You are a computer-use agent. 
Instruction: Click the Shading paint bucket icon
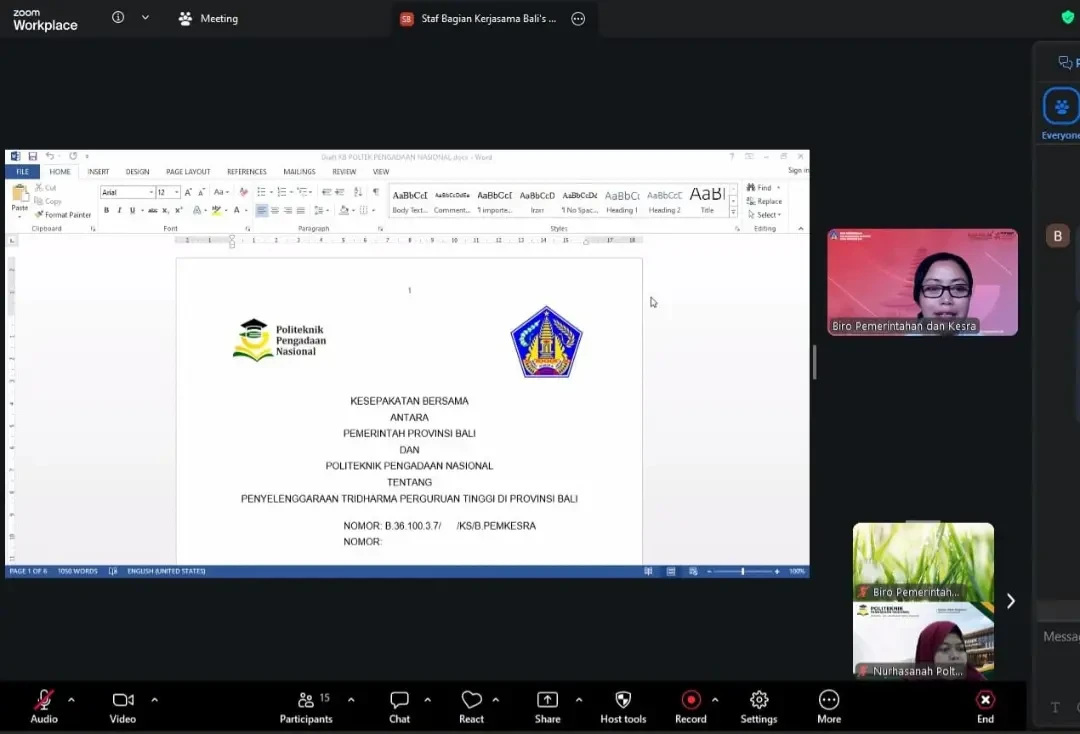coord(343,210)
